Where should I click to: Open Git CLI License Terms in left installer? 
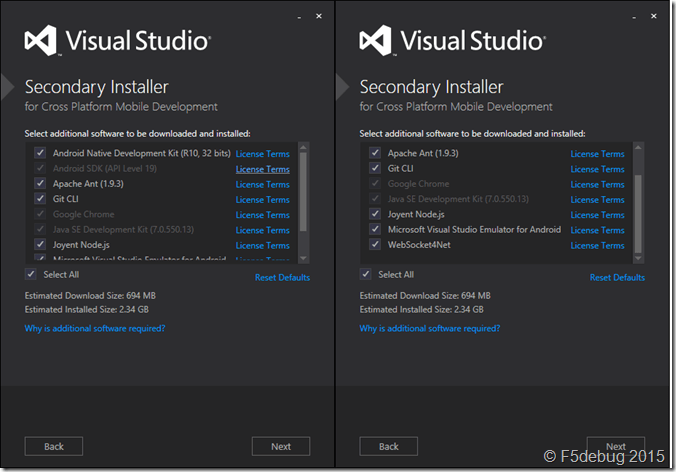(263, 200)
